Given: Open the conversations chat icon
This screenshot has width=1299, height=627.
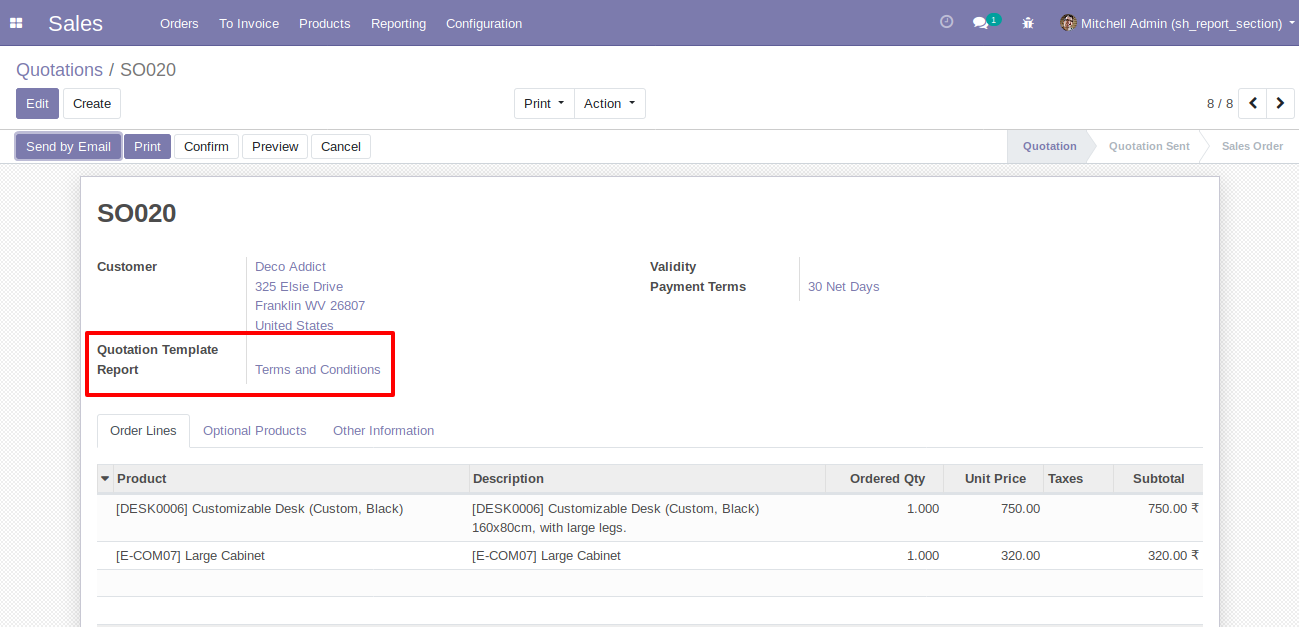Looking at the screenshot, I should pos(981,23).
